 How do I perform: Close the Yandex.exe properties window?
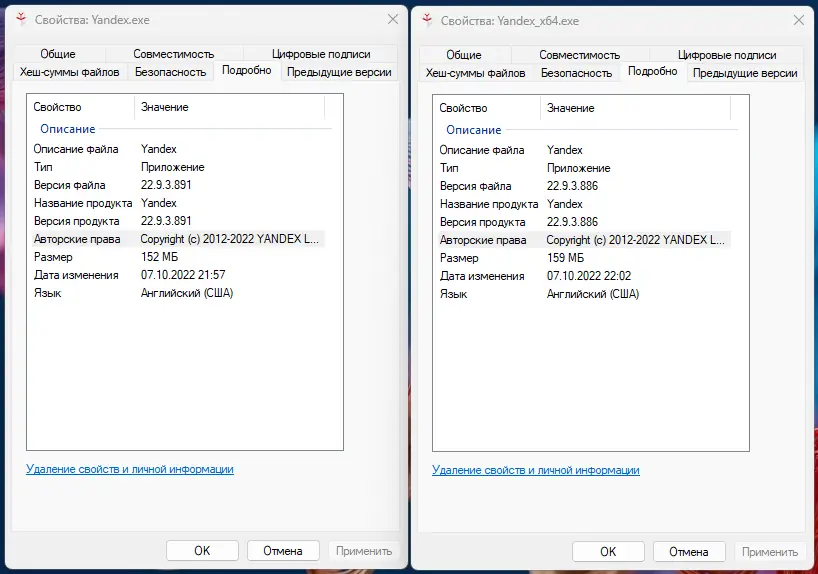(x=392, y=20)
